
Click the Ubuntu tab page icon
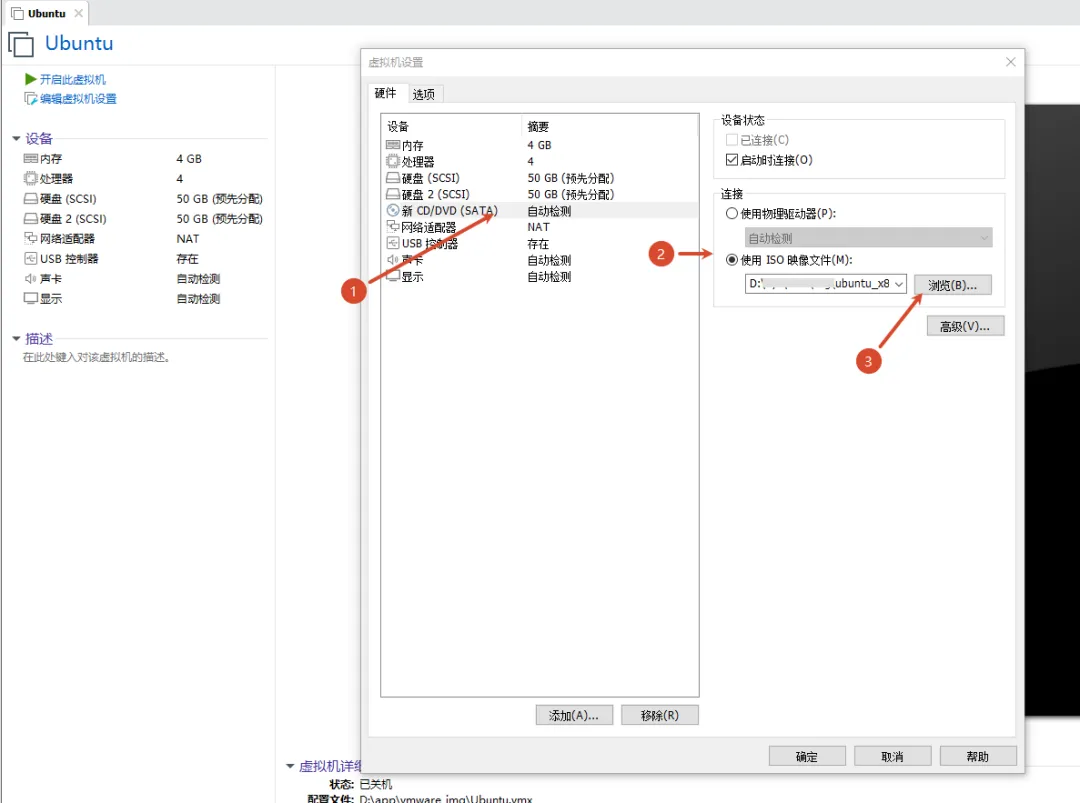(18, 14)
